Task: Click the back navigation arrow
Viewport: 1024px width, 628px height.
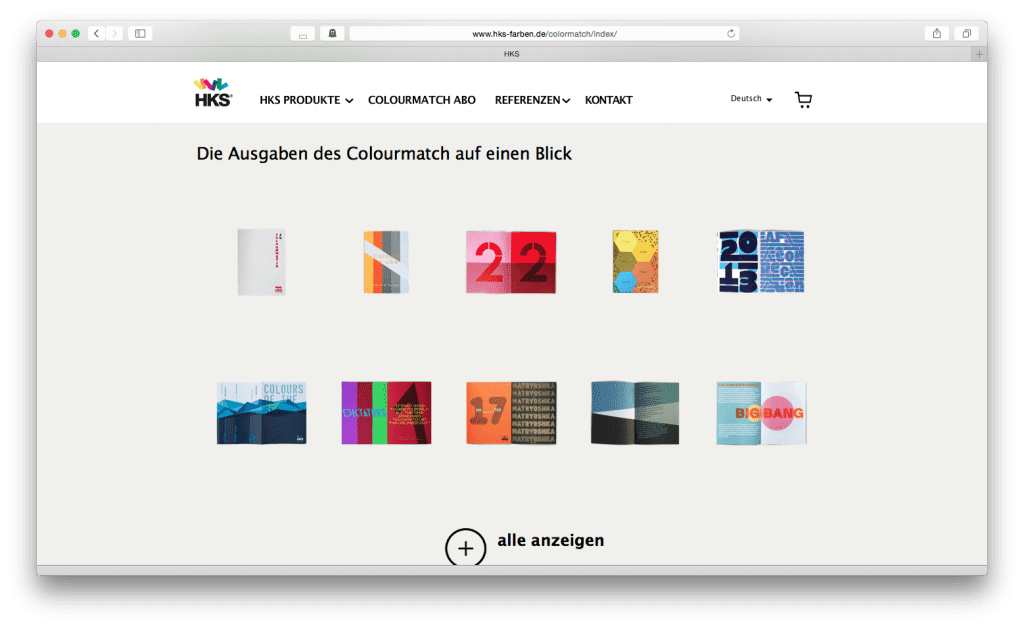Action: point(95,32)
